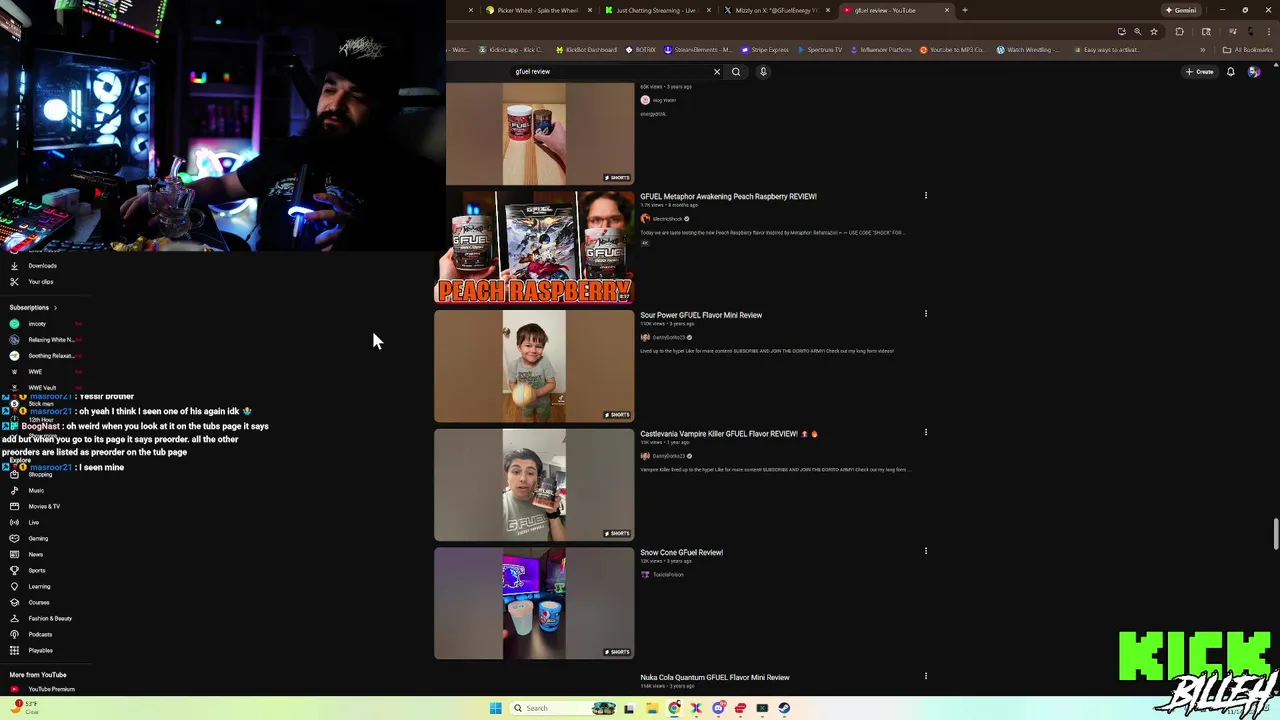Open YouTube notifications bell

coord(1231,72)
